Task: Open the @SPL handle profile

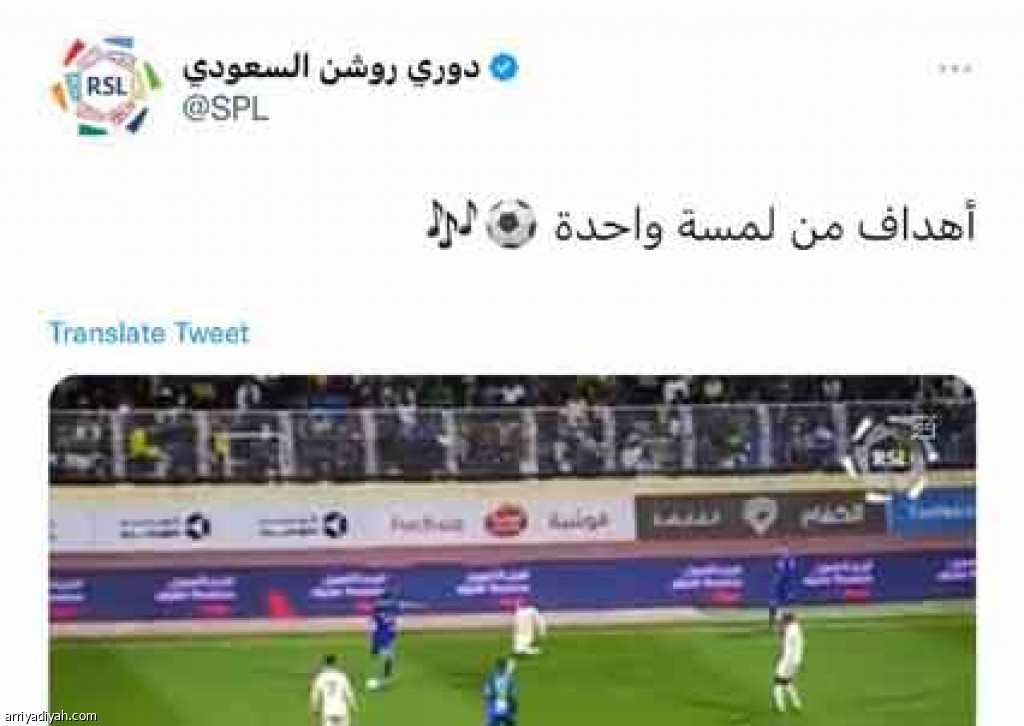Action: [x=225, y=108]
